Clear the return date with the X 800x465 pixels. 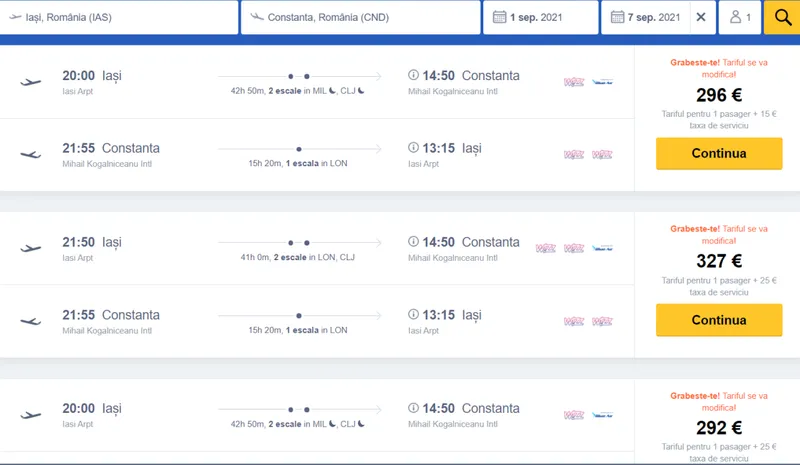tap(700, 18)
